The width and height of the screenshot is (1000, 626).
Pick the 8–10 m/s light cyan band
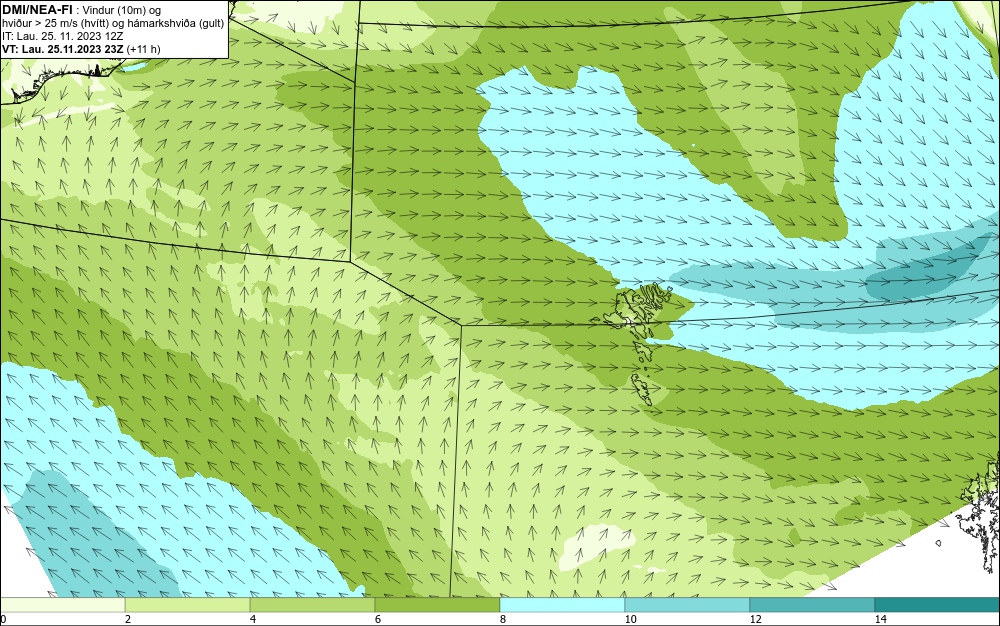point(562,605)
